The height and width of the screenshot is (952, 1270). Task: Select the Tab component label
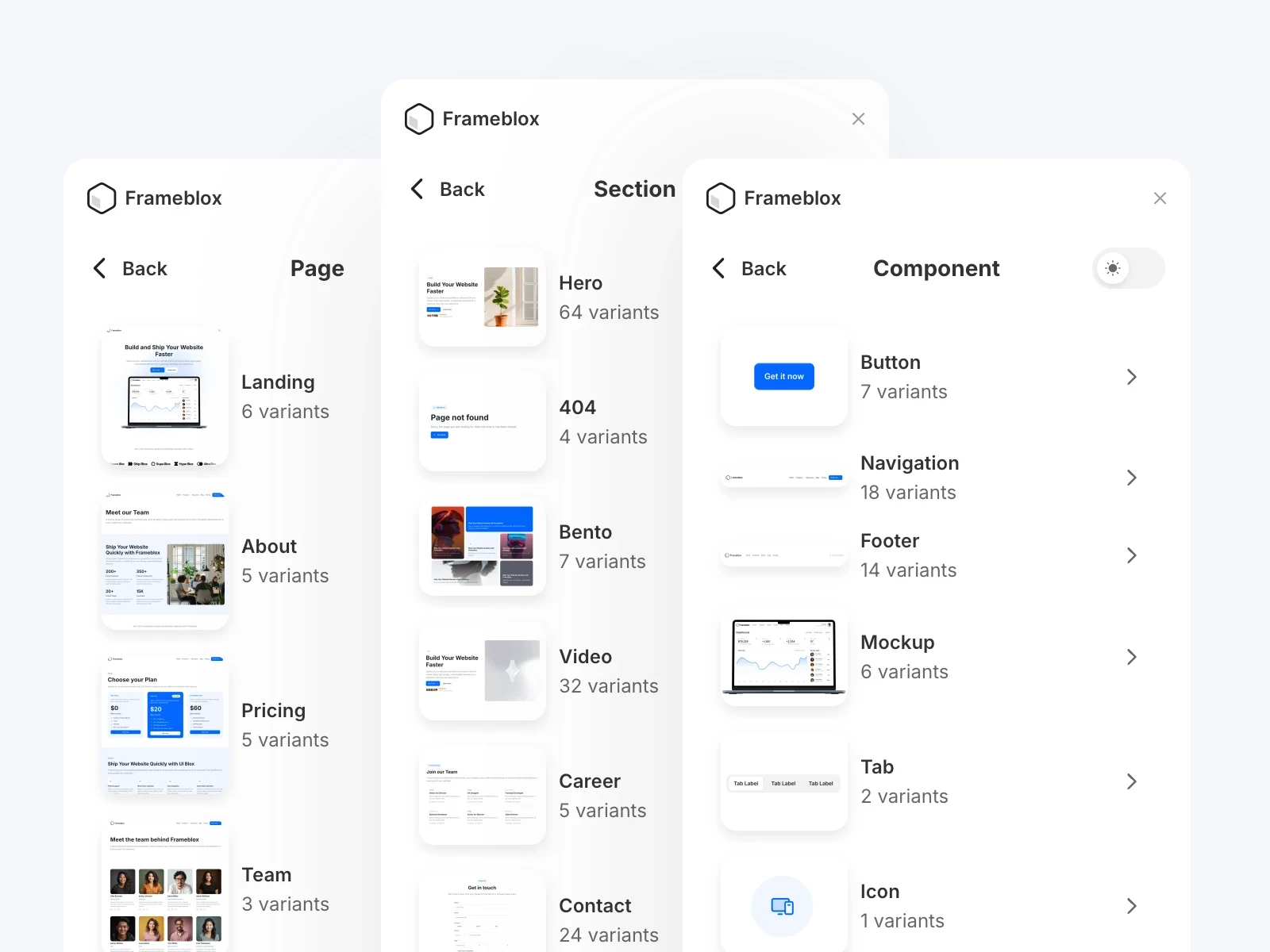coord(877,767)
